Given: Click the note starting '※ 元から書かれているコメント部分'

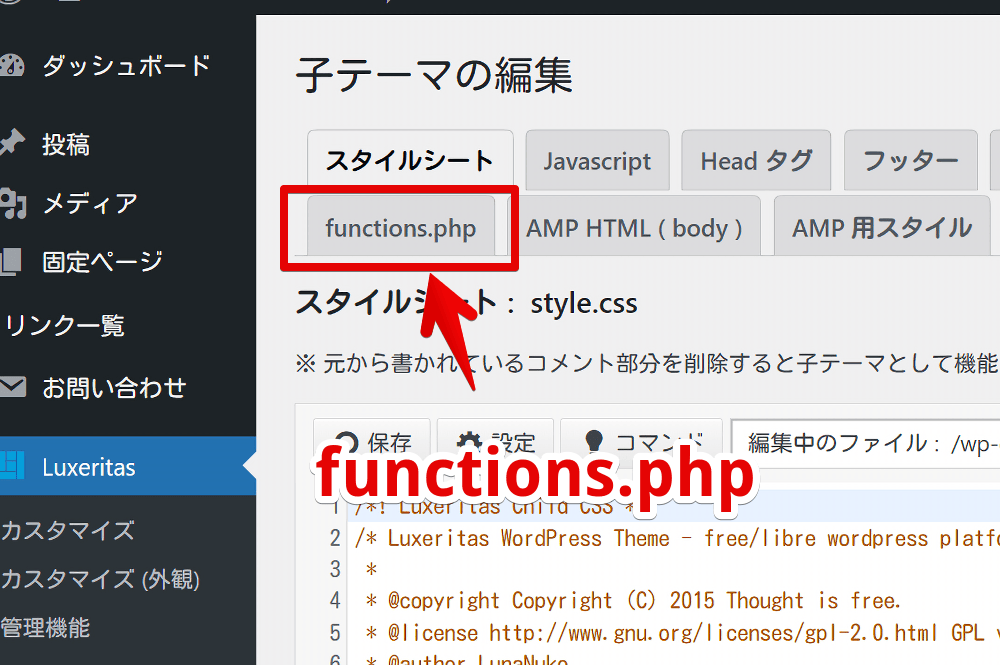Looking at the screenshot, I should pyautogui.click(x=647, y=363).
